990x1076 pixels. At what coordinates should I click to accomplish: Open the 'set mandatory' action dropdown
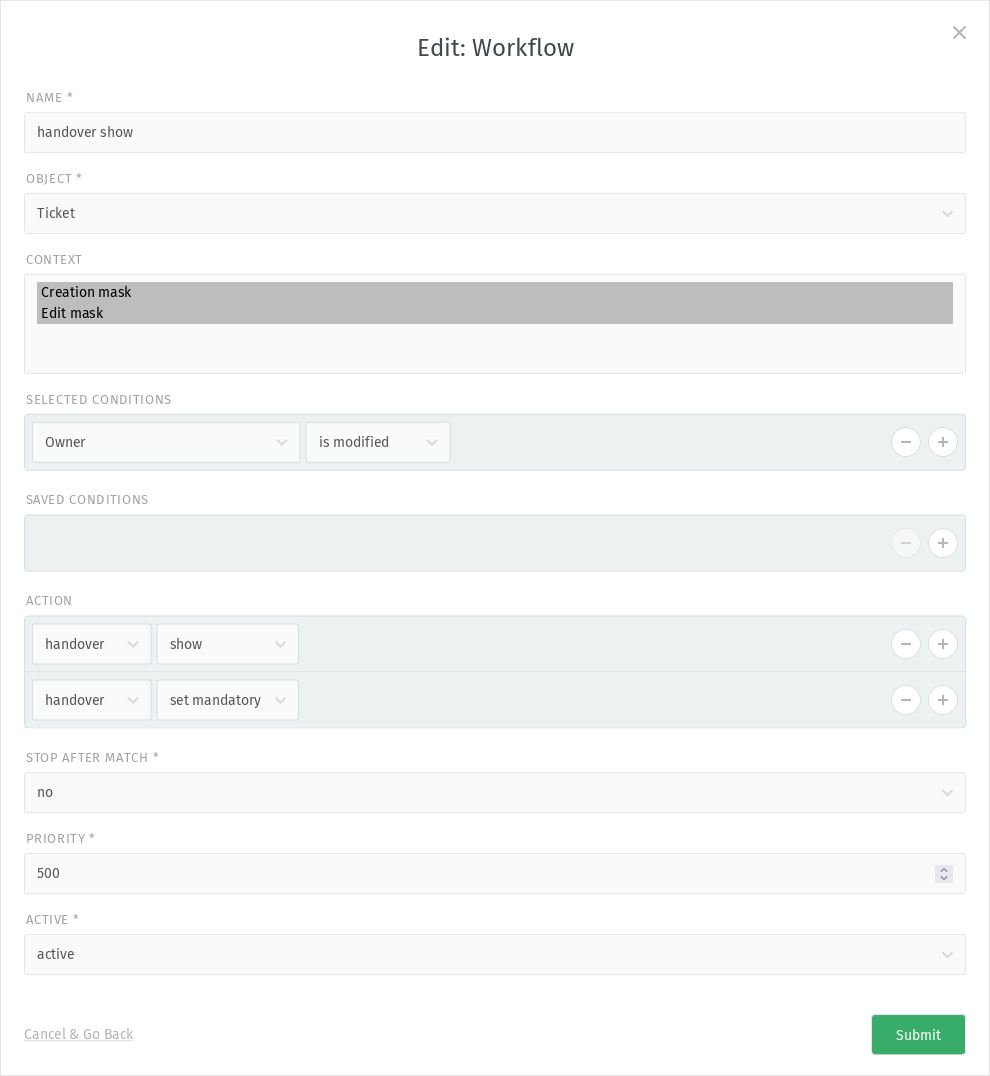(x=228, y=700)
